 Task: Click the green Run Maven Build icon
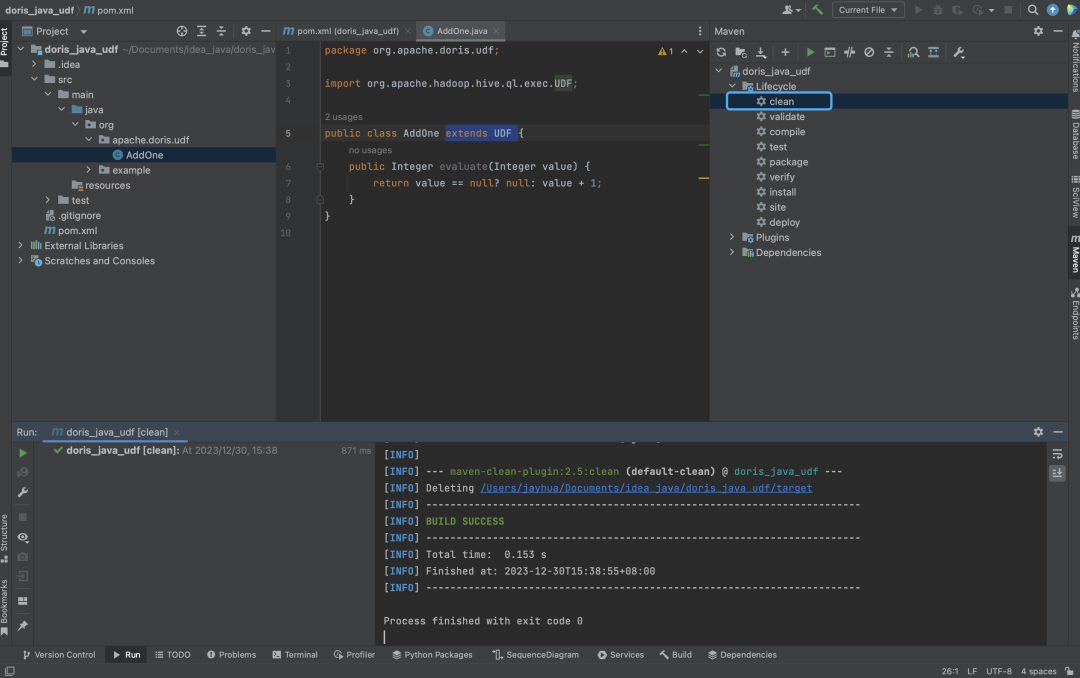(x=810, y=52)
